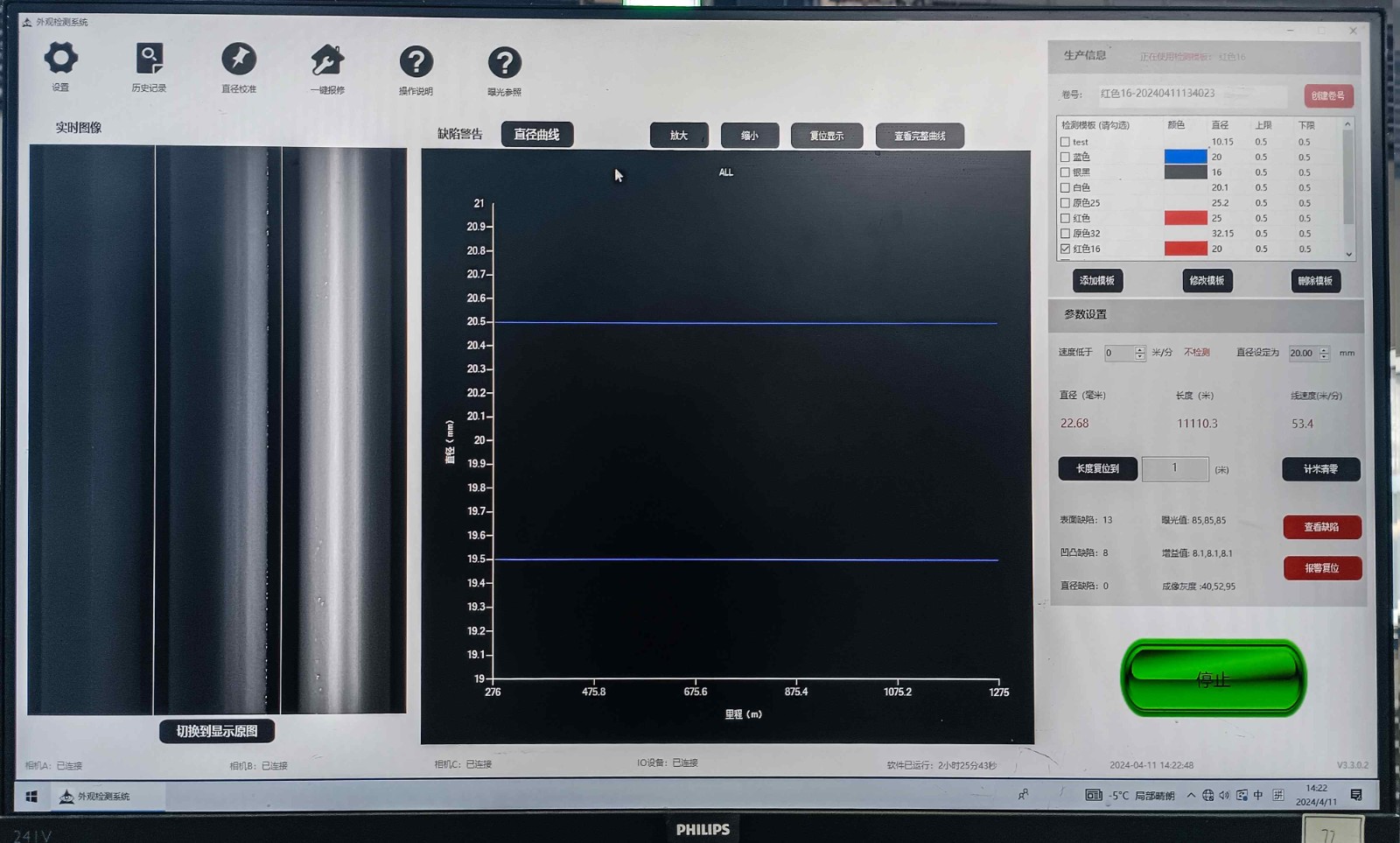This screenshot has width=1400, height=843.
Task: Click the network globe tray icon
Action: [x=1207, y=796]
